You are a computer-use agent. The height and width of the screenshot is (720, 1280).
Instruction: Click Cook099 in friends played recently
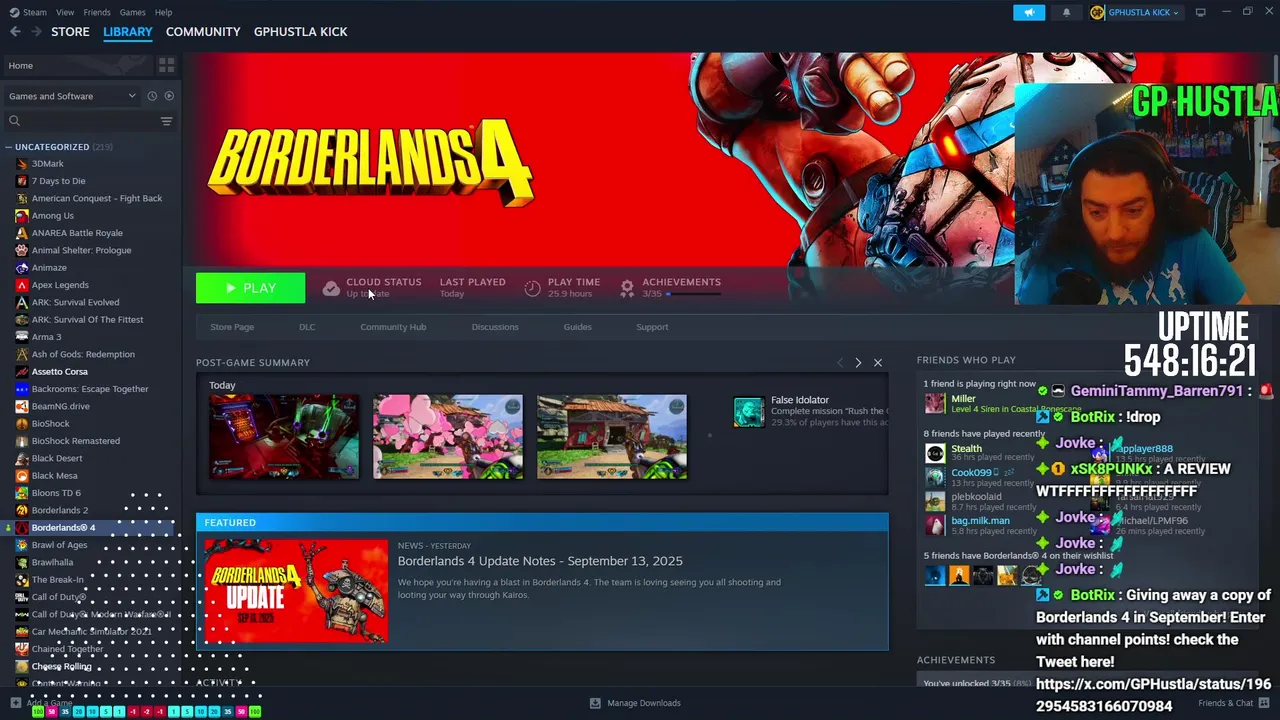click(x=971, y=473)
